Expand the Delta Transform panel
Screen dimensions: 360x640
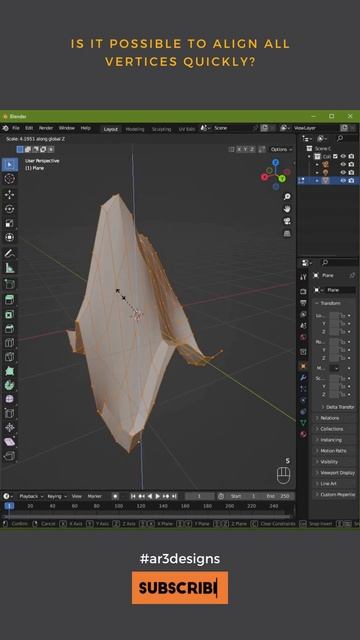pos(338,407)
